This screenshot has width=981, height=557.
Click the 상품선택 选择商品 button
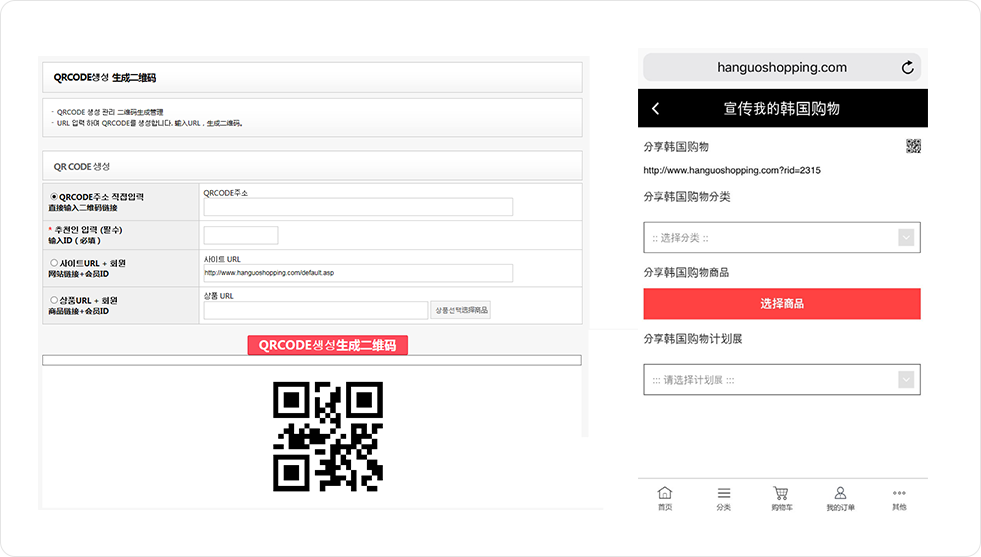click(460, 310)
